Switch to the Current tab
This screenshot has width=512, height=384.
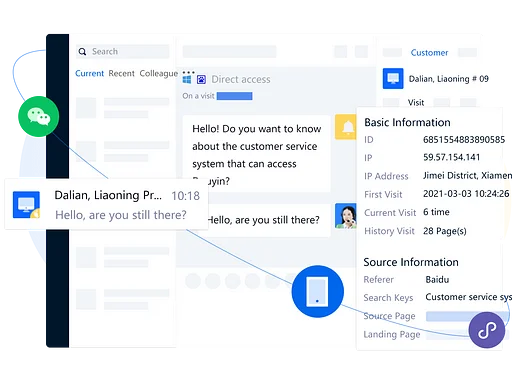89,73
